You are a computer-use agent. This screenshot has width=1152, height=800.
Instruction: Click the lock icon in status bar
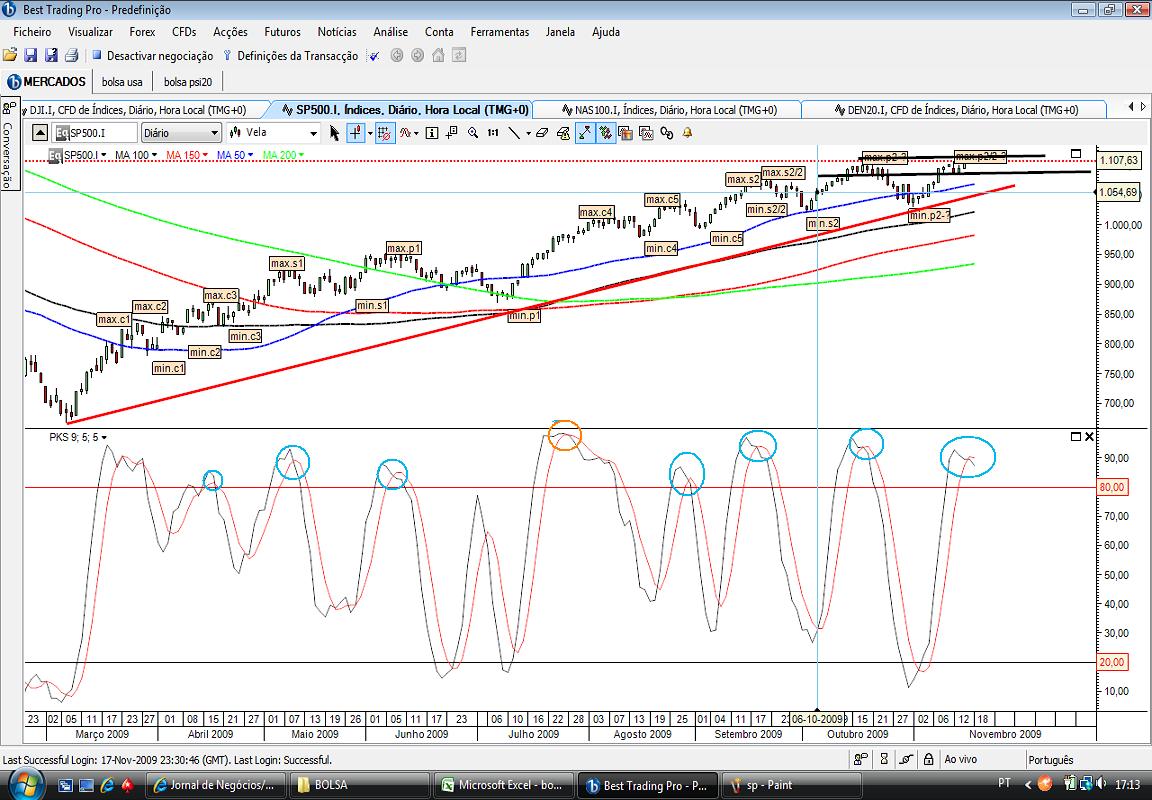pyautogui.click(x=929, y=759)
